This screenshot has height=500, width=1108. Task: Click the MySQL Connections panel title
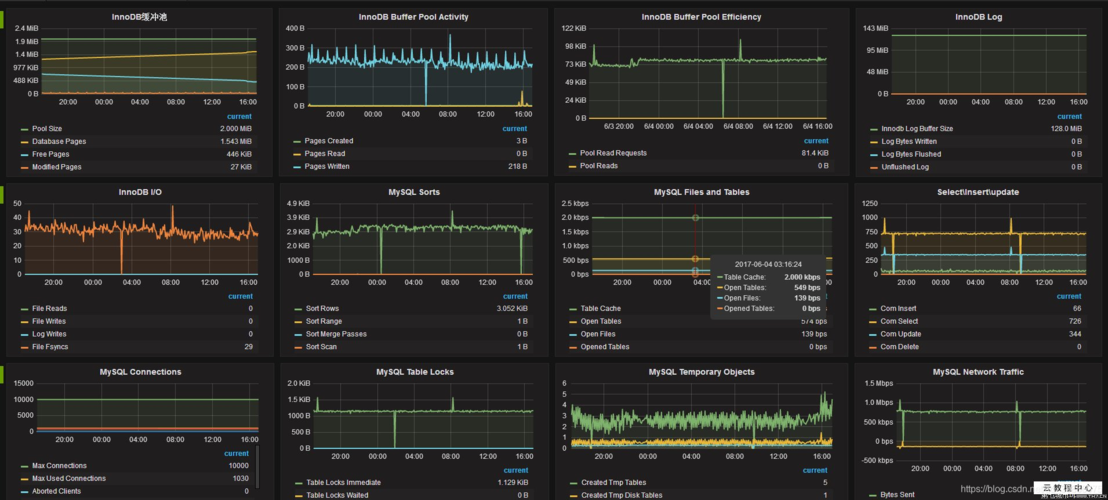tap(141, 372)
